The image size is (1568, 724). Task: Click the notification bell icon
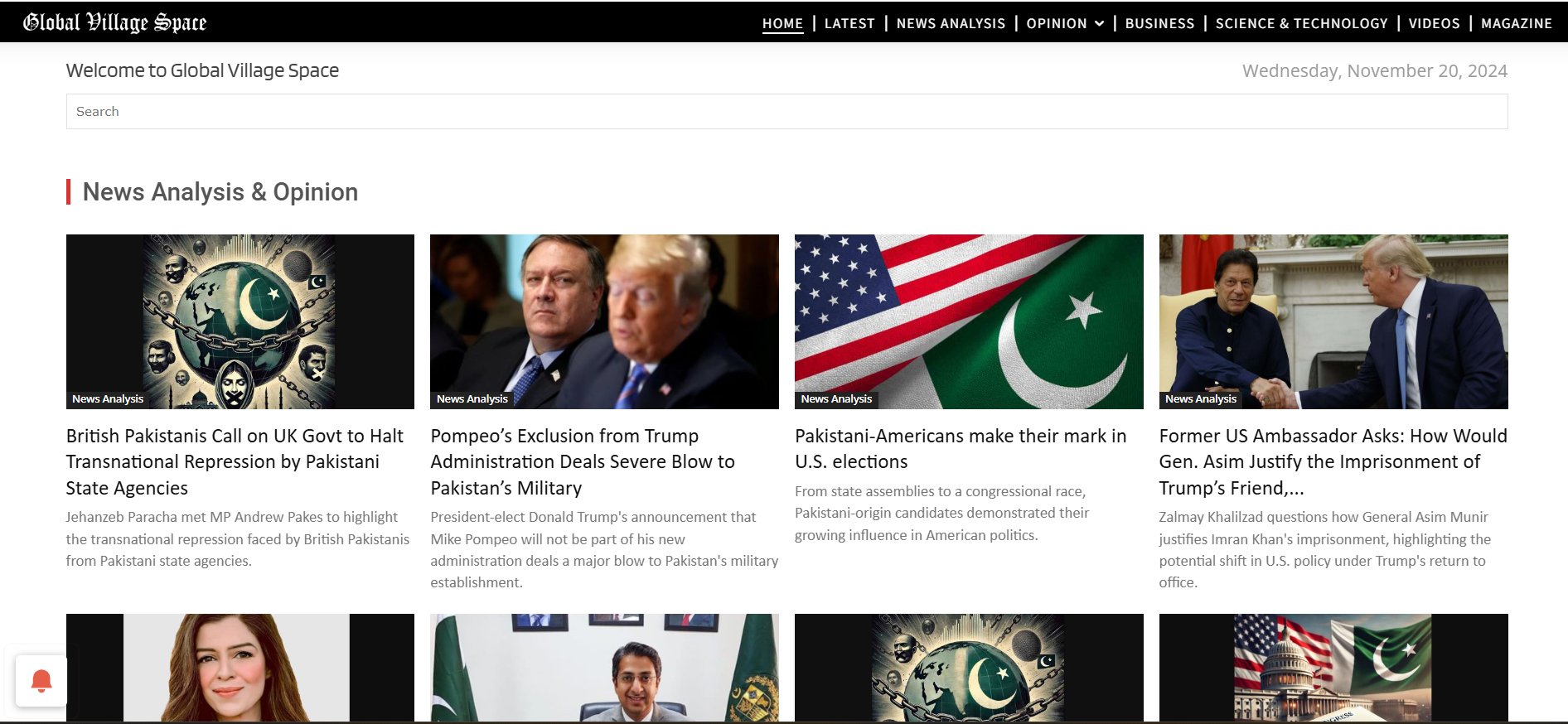(41, 681)
